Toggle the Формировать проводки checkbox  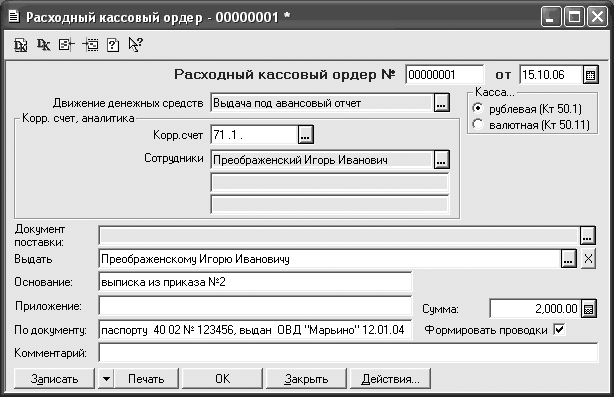560,329
